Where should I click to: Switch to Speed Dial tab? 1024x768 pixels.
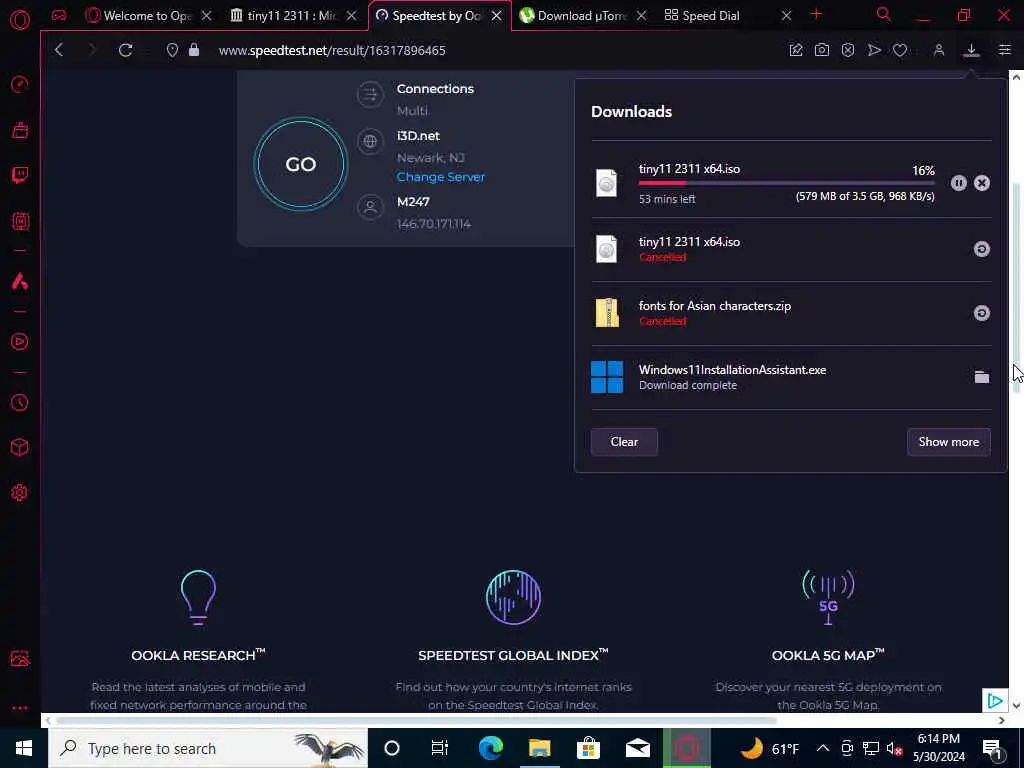pos(712,16)
